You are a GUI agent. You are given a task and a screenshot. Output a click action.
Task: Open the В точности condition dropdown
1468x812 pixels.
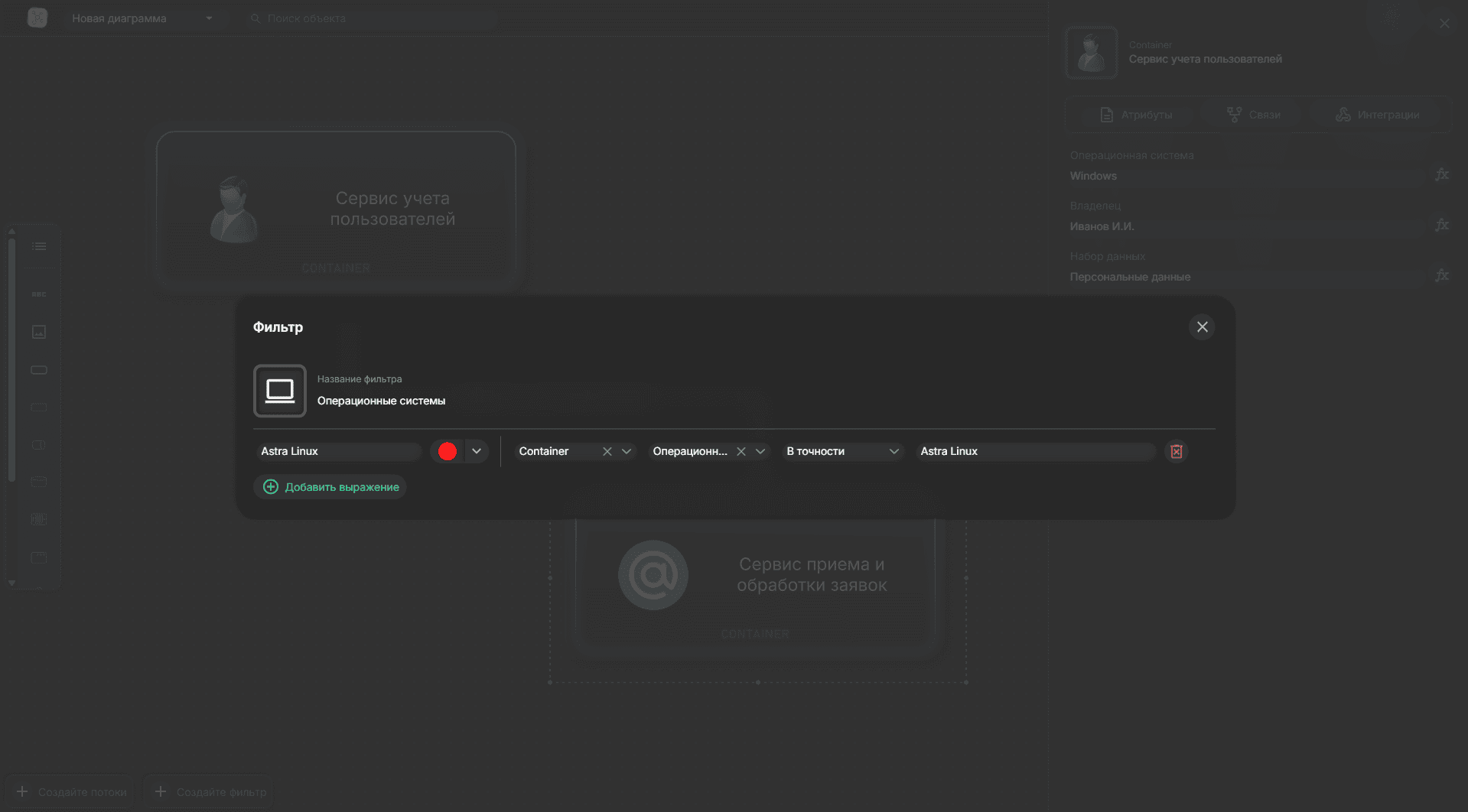pyautogui.click(x=842, y=451)
